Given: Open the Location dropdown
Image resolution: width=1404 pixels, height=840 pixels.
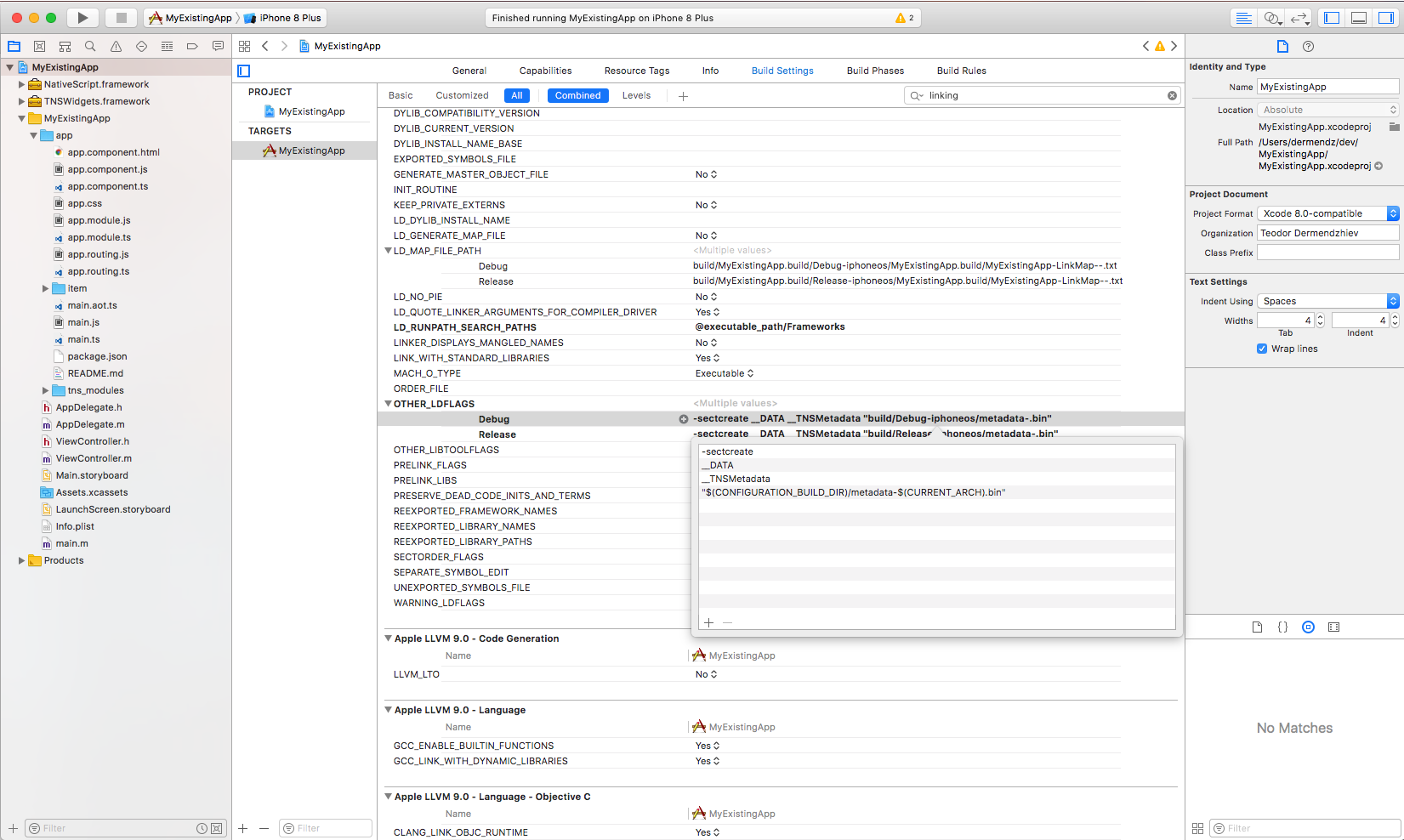Looking at the screenshot, I should click(x=1327, y=110).
